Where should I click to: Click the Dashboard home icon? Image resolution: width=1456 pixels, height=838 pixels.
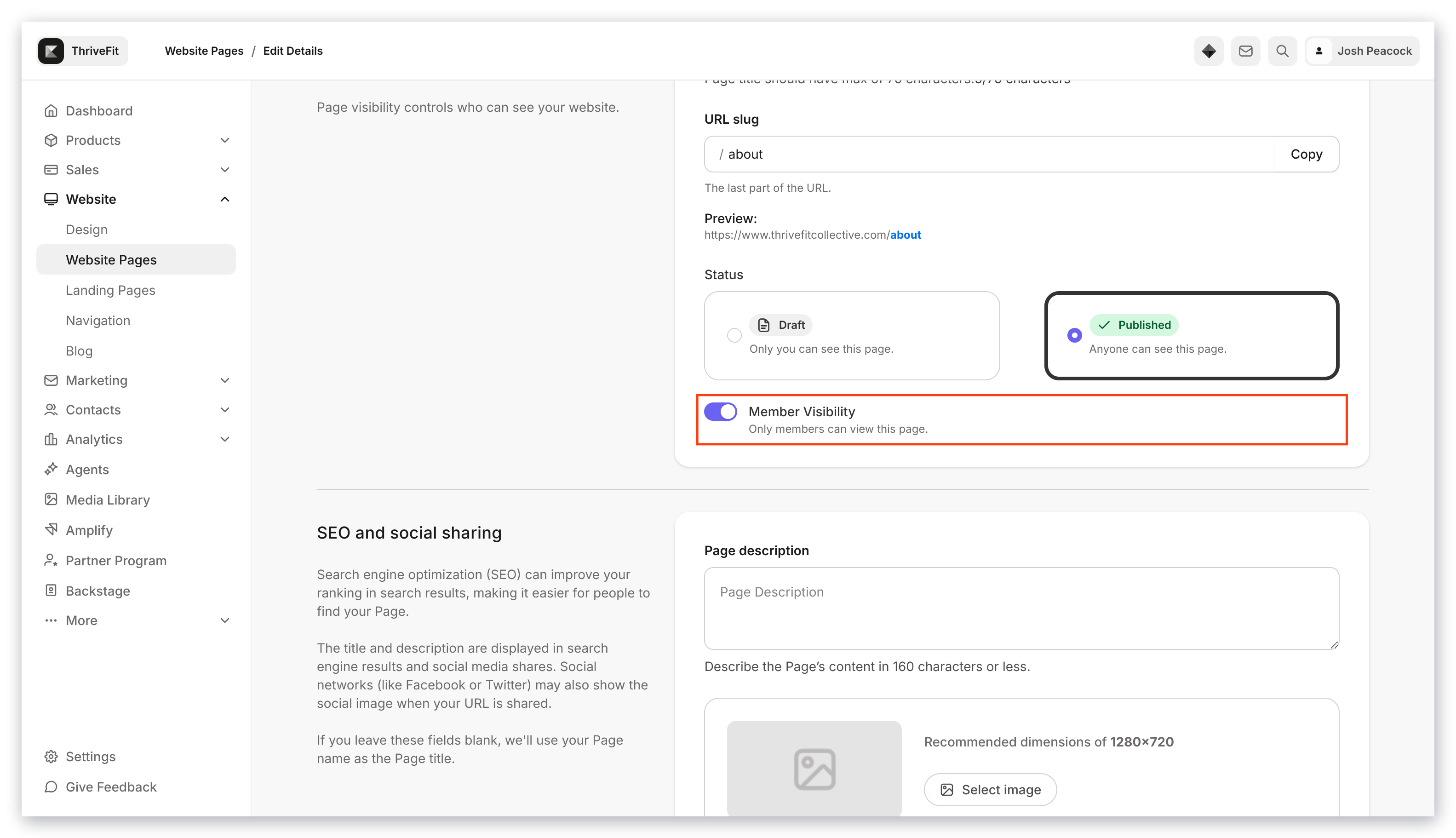click(51, 110)
